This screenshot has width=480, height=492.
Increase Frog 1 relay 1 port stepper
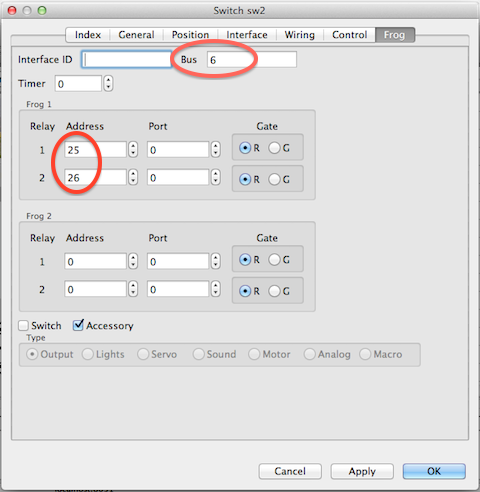click(216, 146)
